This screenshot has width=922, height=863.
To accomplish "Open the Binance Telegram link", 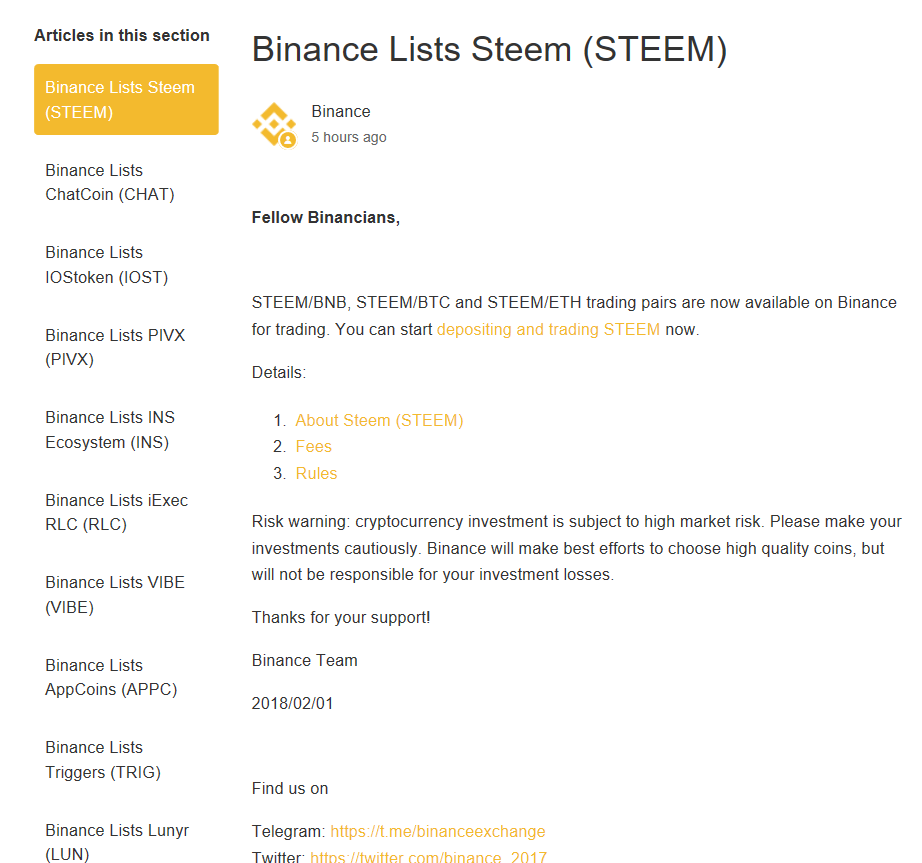I will [x=437, y=831].
